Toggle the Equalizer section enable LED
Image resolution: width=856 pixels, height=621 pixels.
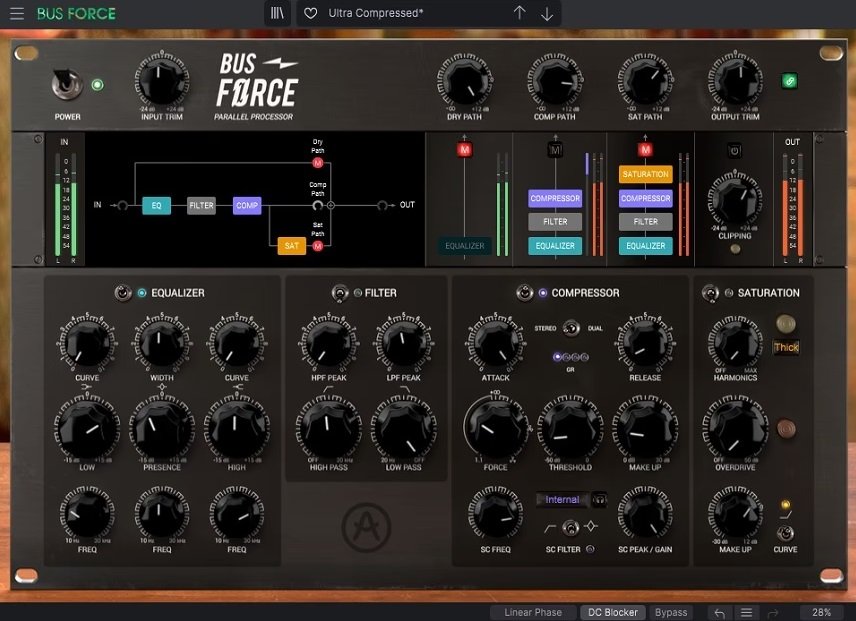tap(142, 293)
